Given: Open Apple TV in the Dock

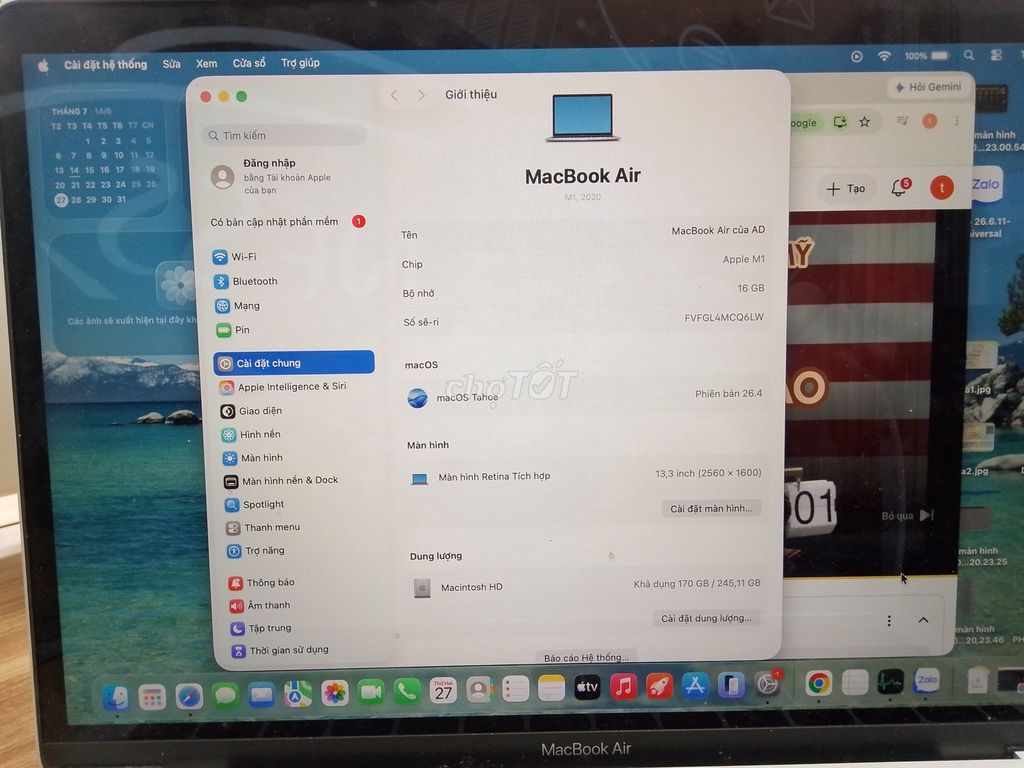Looking at the screenshot, I should (586, 687).
